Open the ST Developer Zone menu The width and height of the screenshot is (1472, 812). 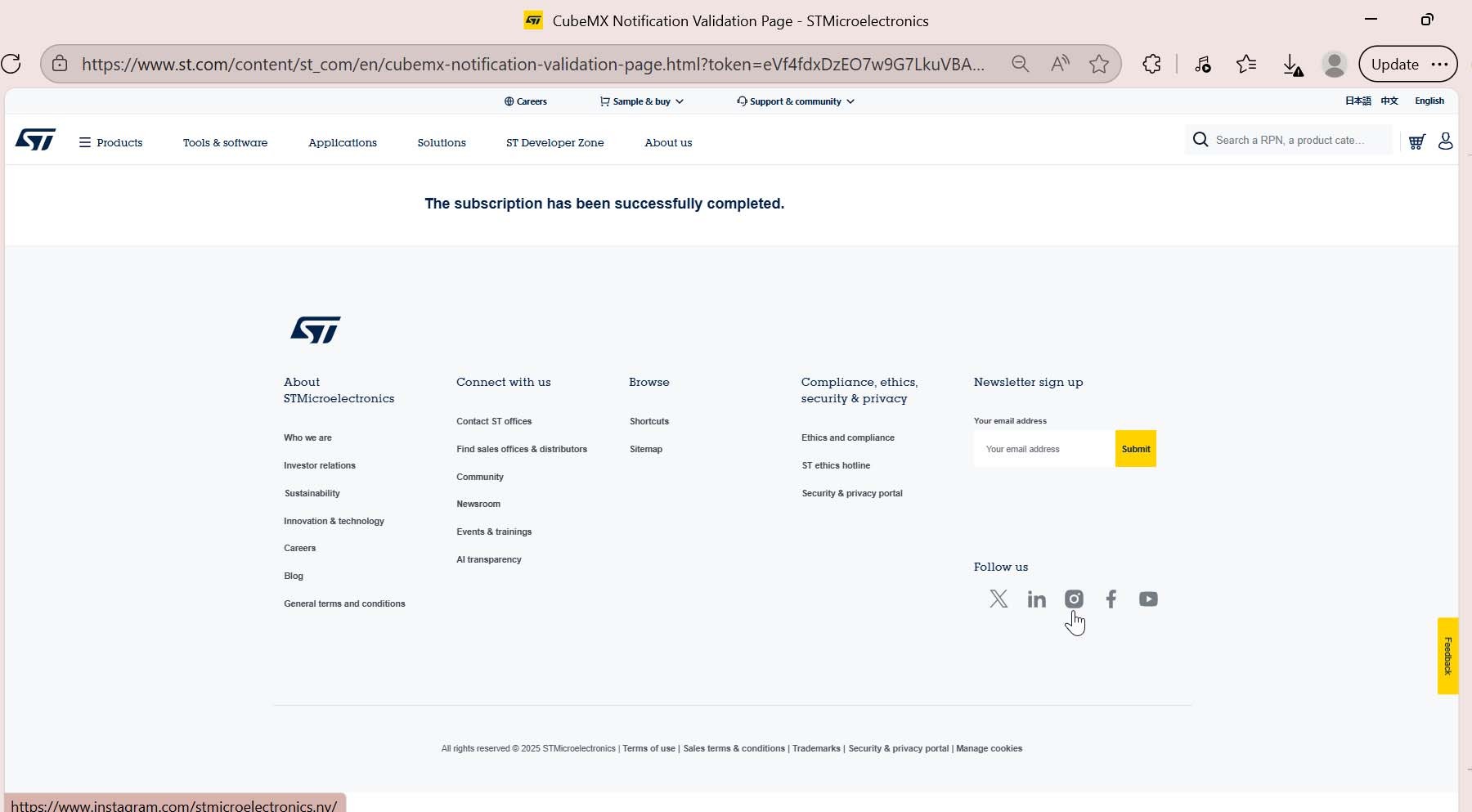(555, 142)
